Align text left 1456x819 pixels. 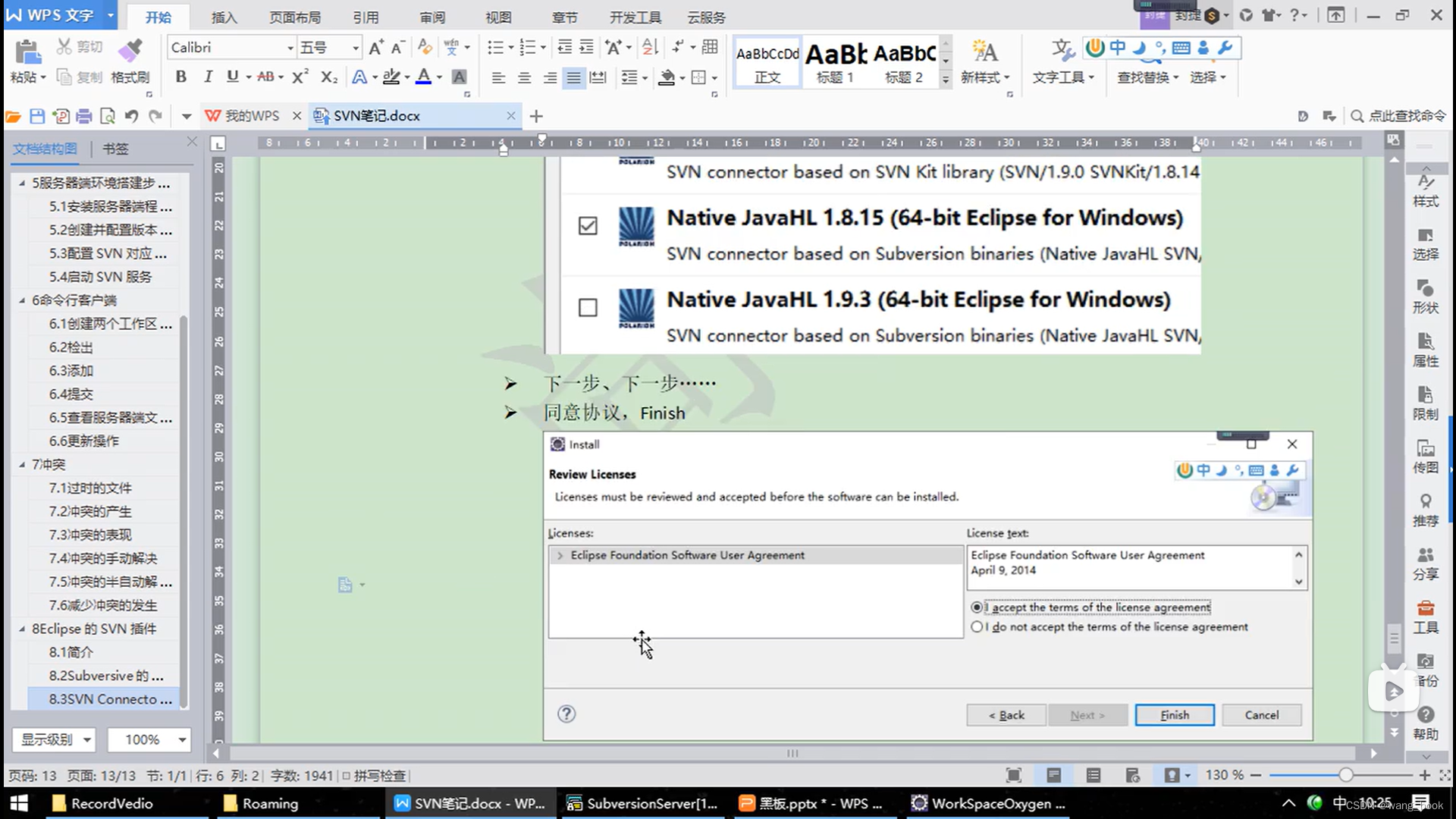click(498, 77)
